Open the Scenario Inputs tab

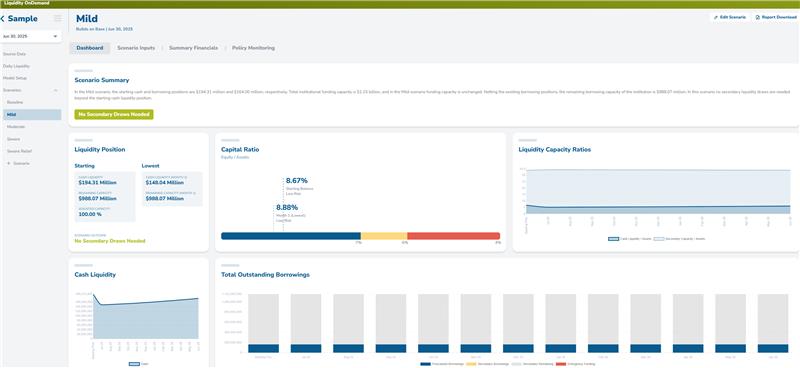136,48
